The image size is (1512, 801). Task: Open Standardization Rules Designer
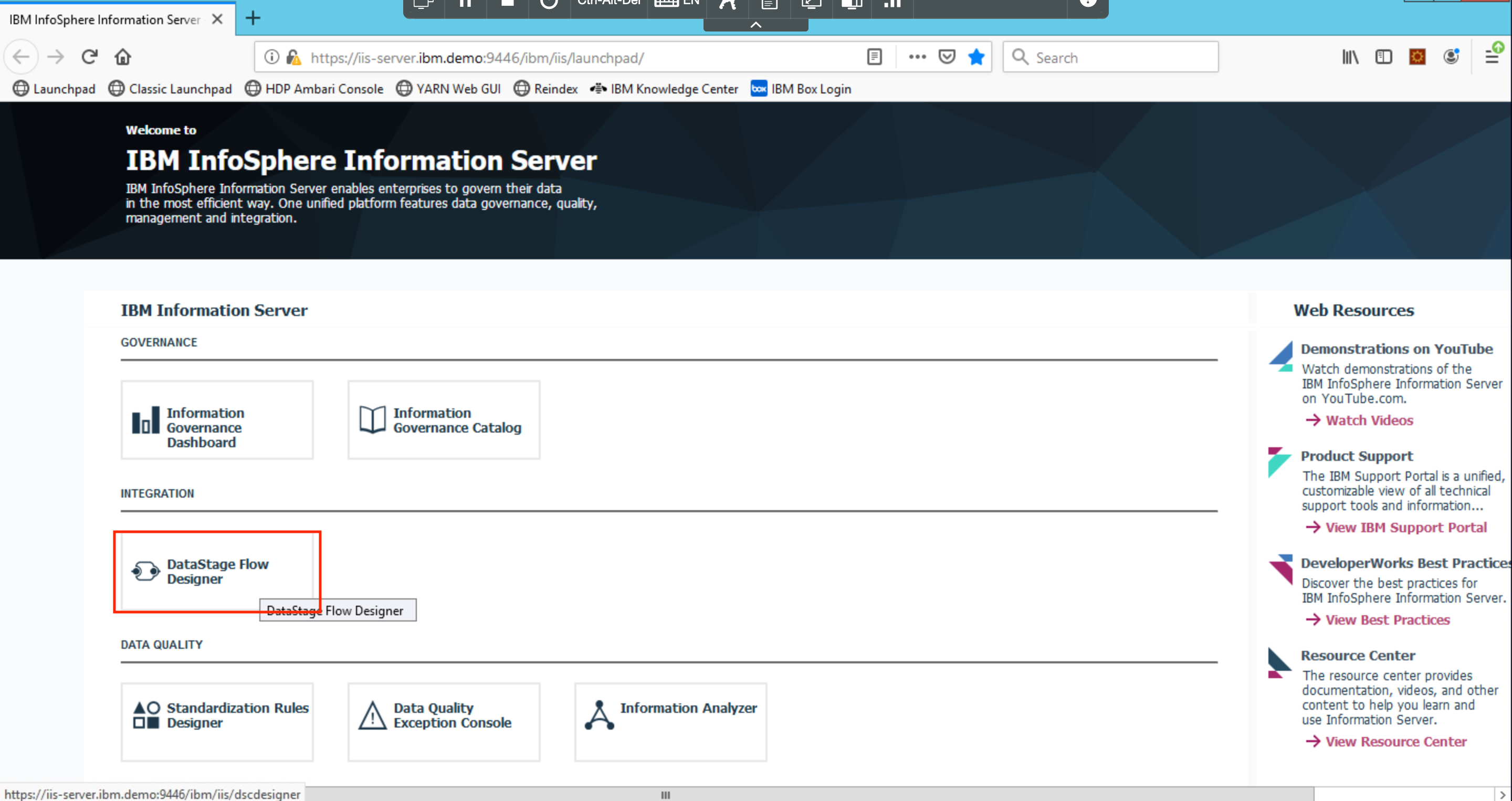217,722
